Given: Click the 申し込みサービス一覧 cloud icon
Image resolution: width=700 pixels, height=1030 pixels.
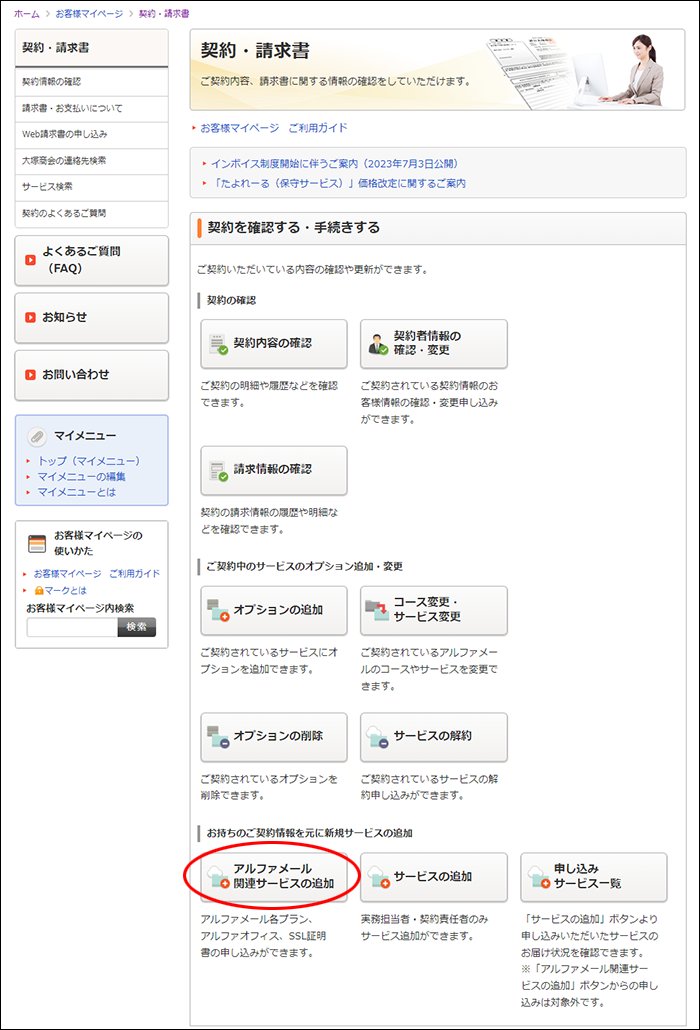Looking at the screenshot, I should point(538,878).
